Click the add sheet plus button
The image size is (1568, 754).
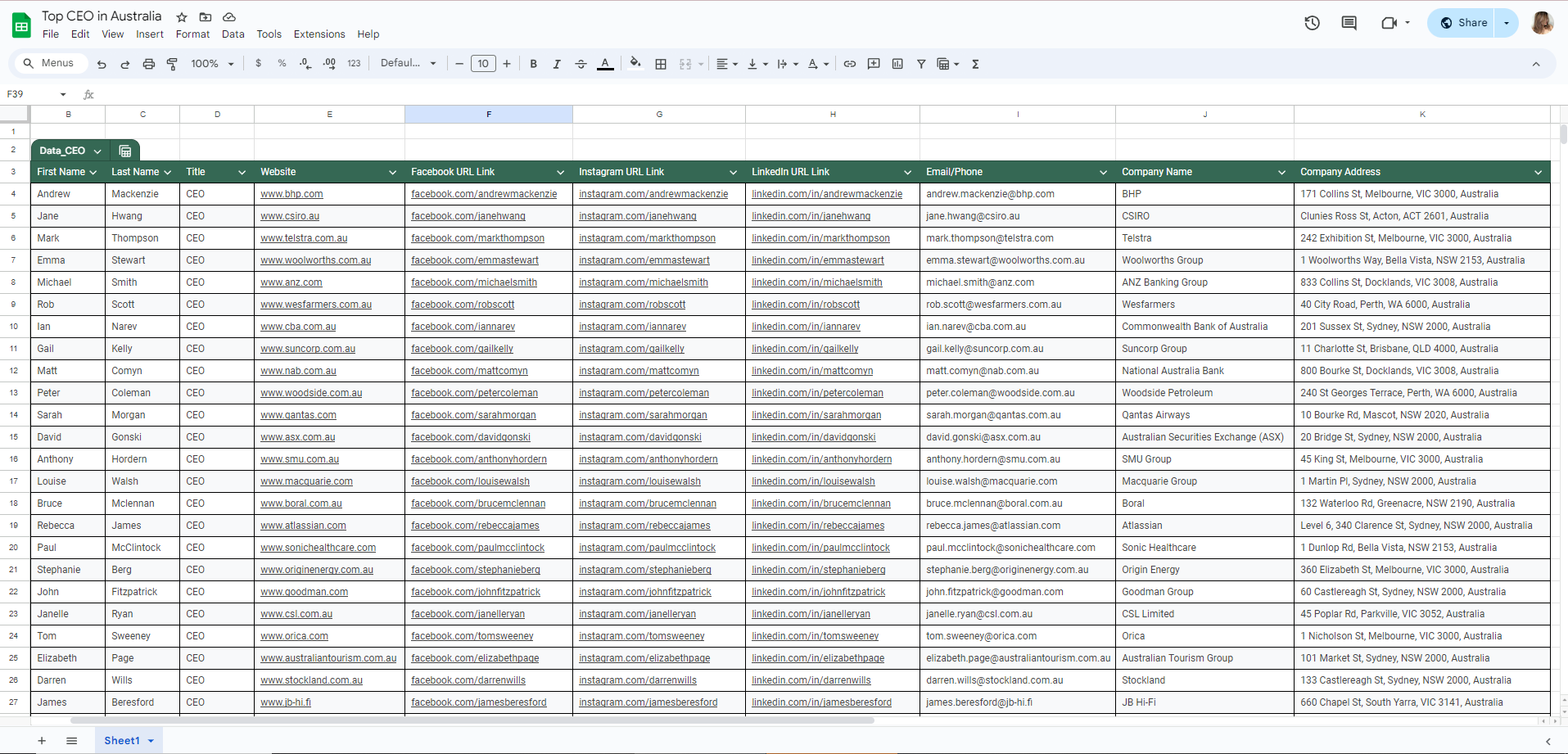click(42, 741)
